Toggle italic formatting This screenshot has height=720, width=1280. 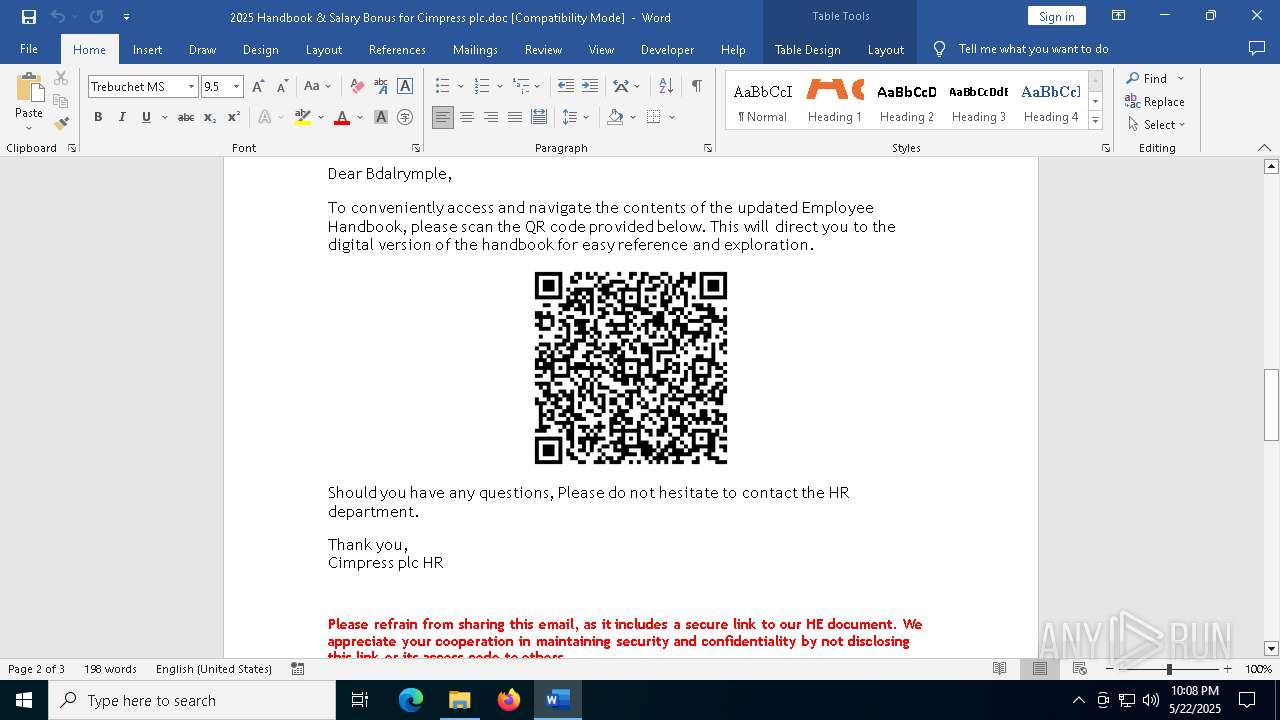122,117
